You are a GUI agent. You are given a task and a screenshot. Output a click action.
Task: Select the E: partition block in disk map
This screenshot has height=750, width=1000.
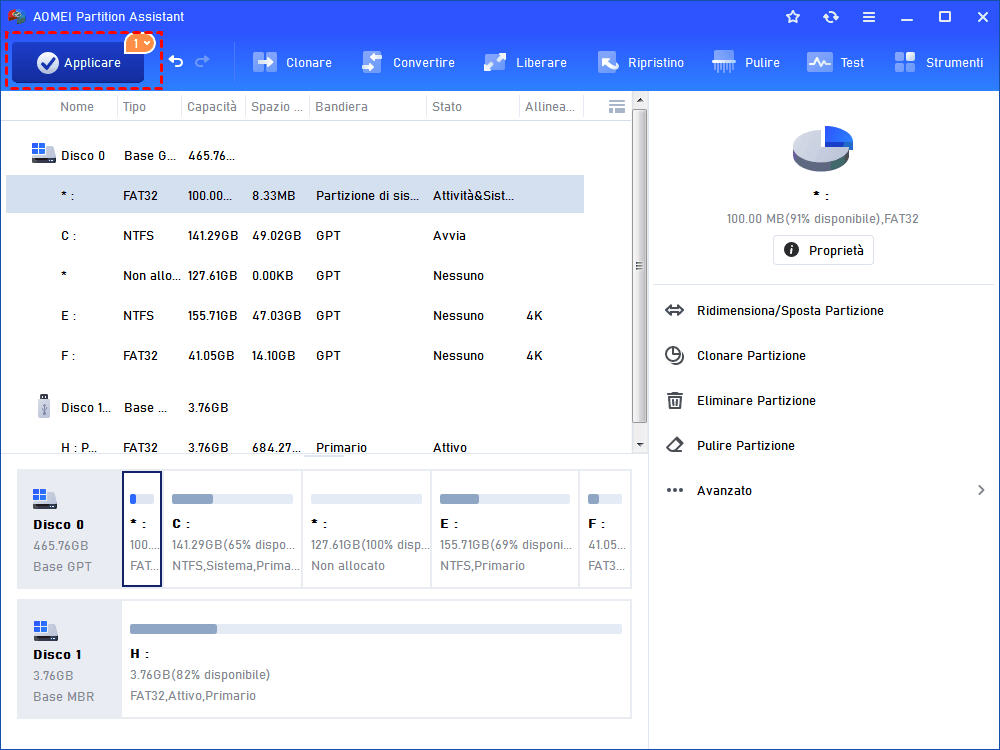point(505,529)
